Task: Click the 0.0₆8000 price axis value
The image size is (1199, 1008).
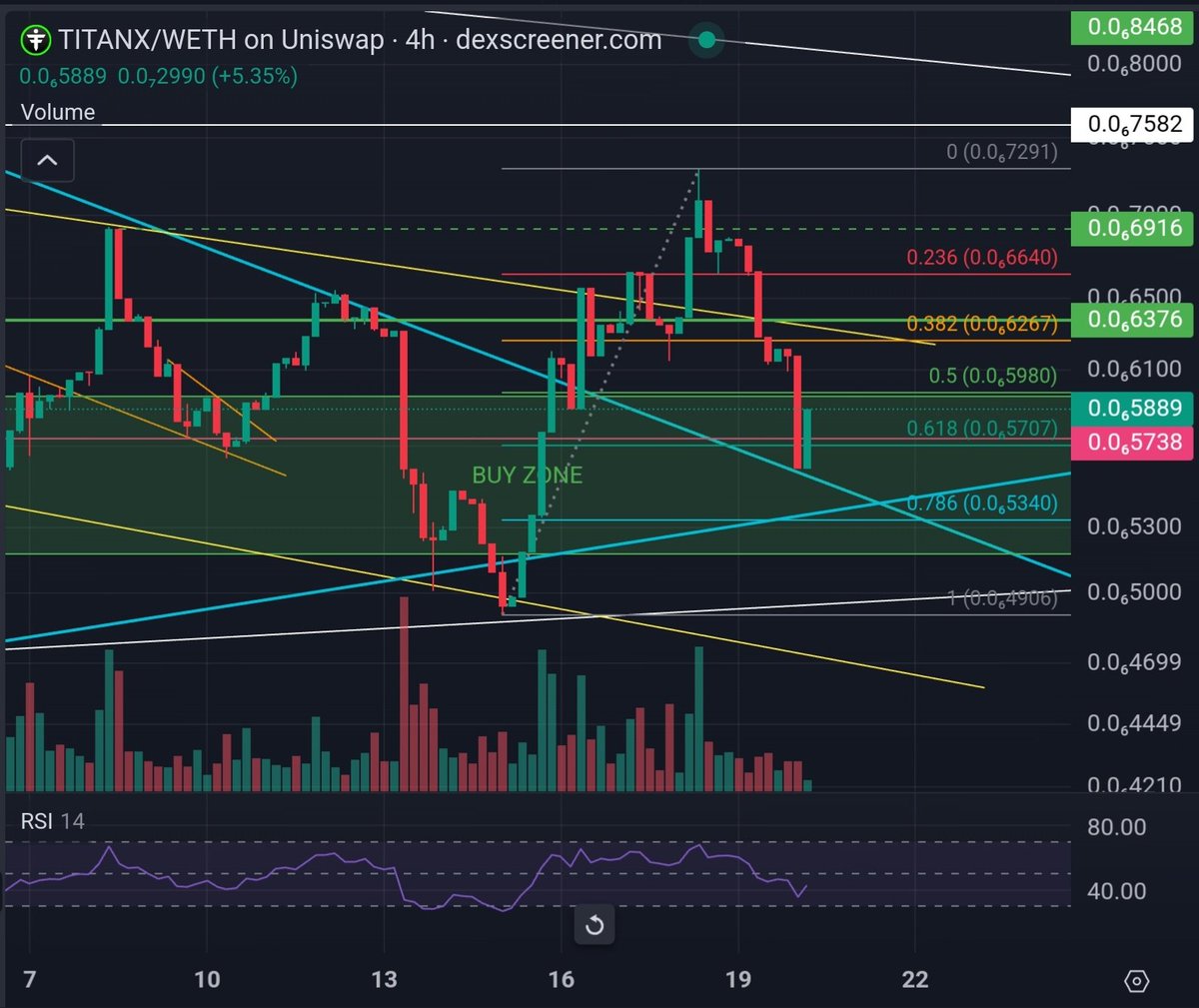Action: click(x=1134, y=64)
